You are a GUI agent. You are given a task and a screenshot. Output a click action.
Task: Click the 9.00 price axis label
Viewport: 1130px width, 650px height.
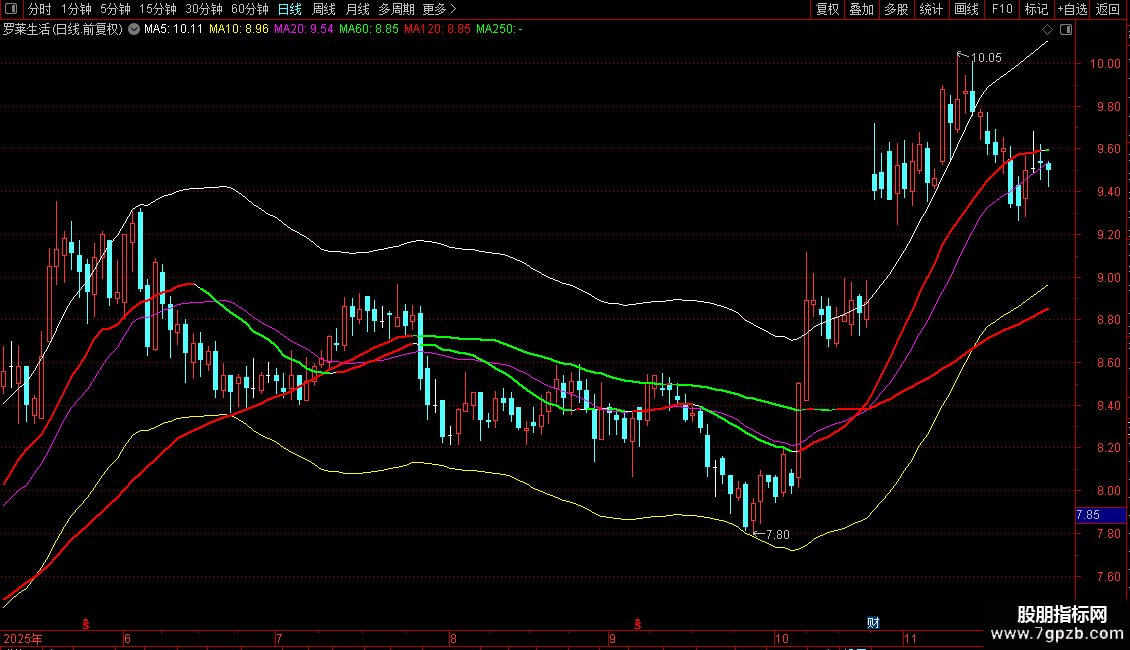click(x=1108, y=277)
